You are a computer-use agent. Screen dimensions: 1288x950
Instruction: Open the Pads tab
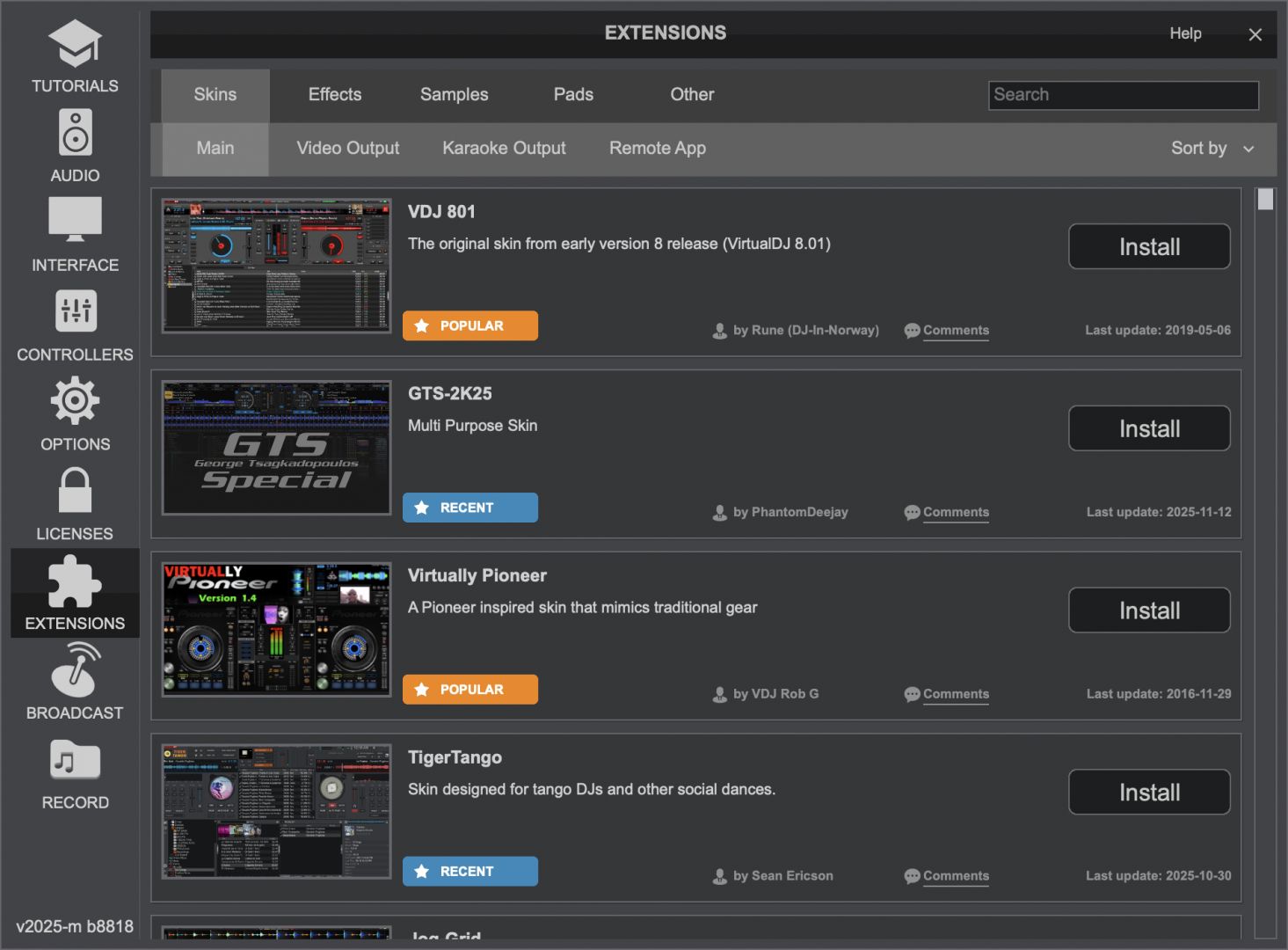[573, 95]
